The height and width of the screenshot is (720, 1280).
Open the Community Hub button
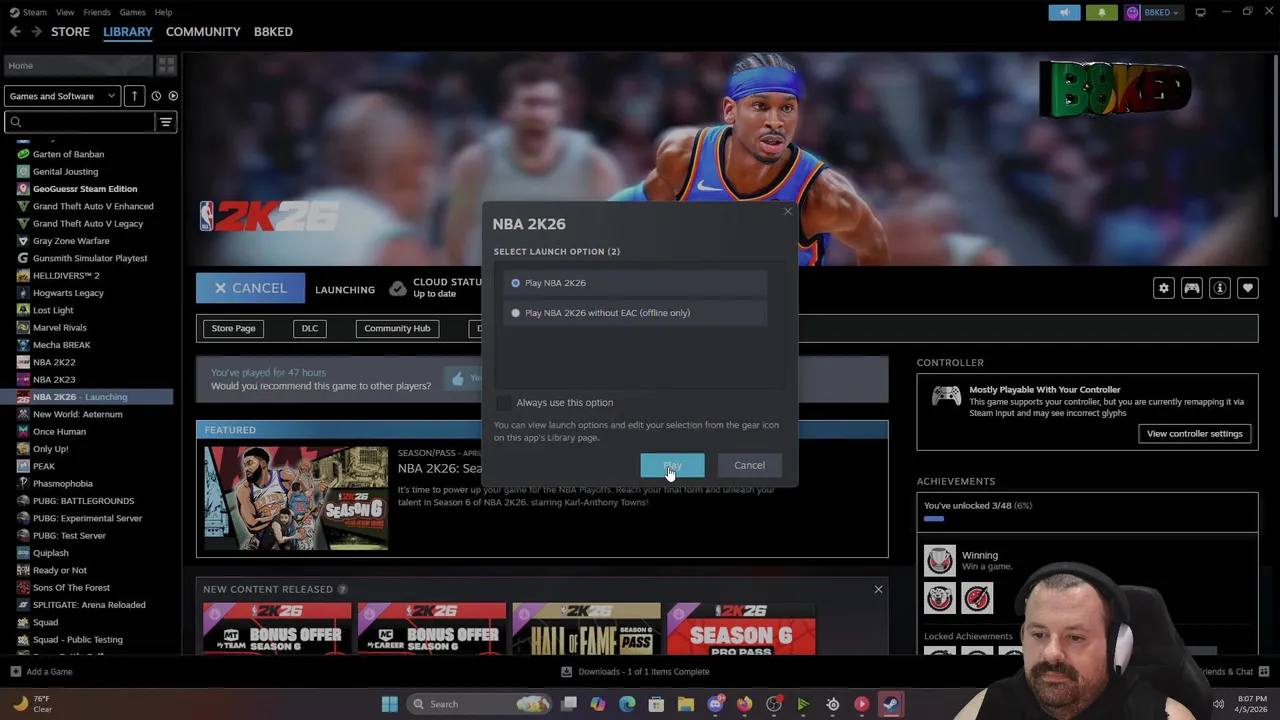pyautogui.click(x=397, y=328)
